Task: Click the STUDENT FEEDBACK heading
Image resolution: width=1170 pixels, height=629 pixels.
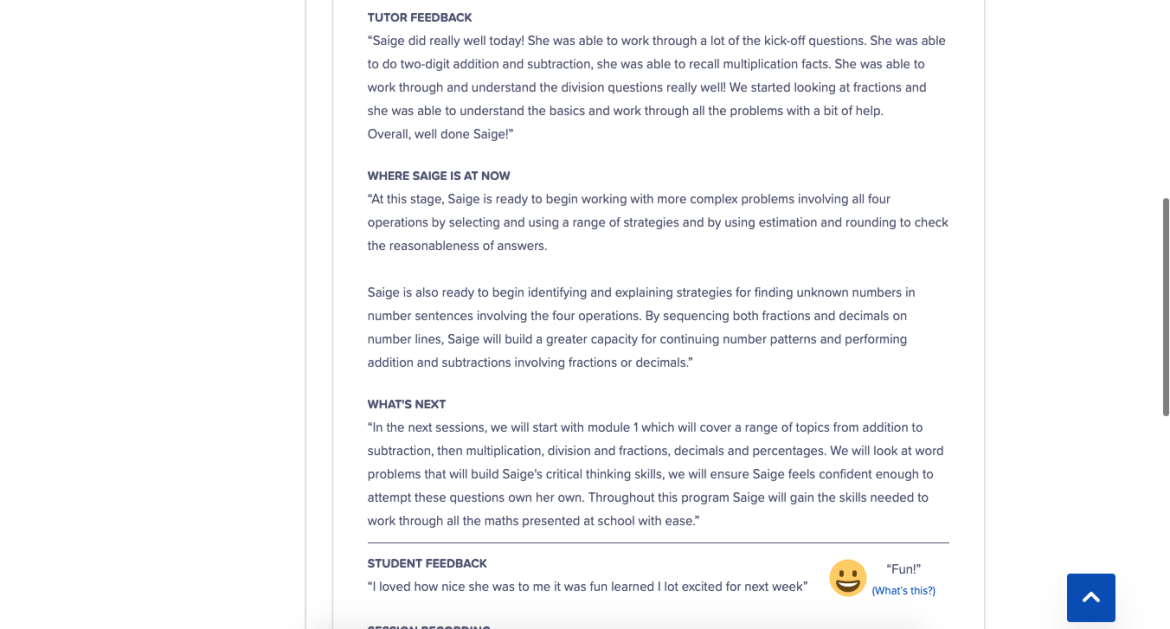Action: tap(427, 564)
